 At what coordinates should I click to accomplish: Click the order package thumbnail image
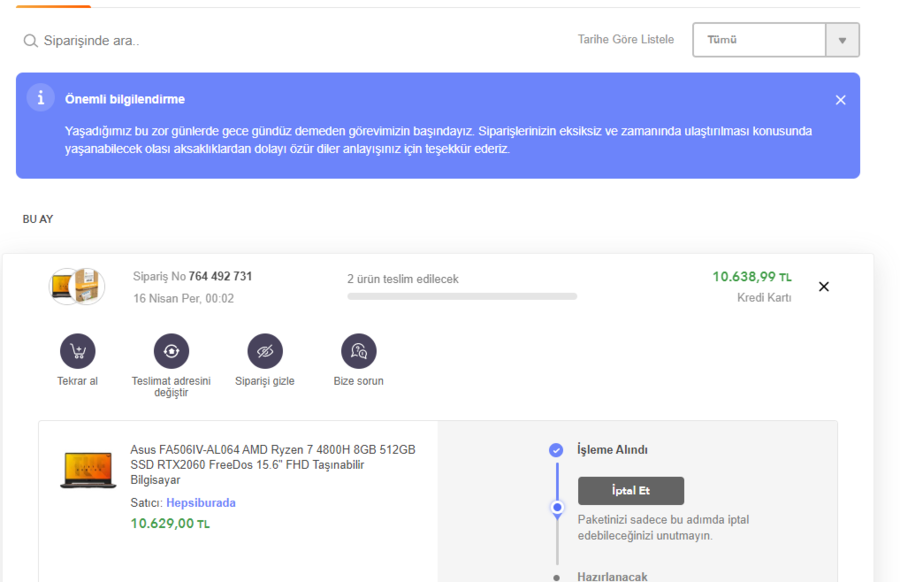coord(77,286)
